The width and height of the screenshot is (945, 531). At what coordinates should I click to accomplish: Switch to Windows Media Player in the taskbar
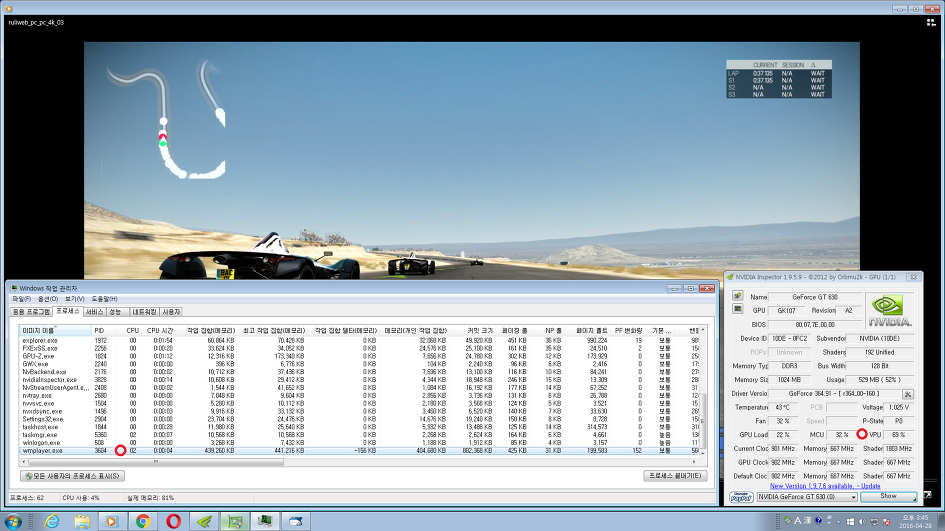coord(112,521)
